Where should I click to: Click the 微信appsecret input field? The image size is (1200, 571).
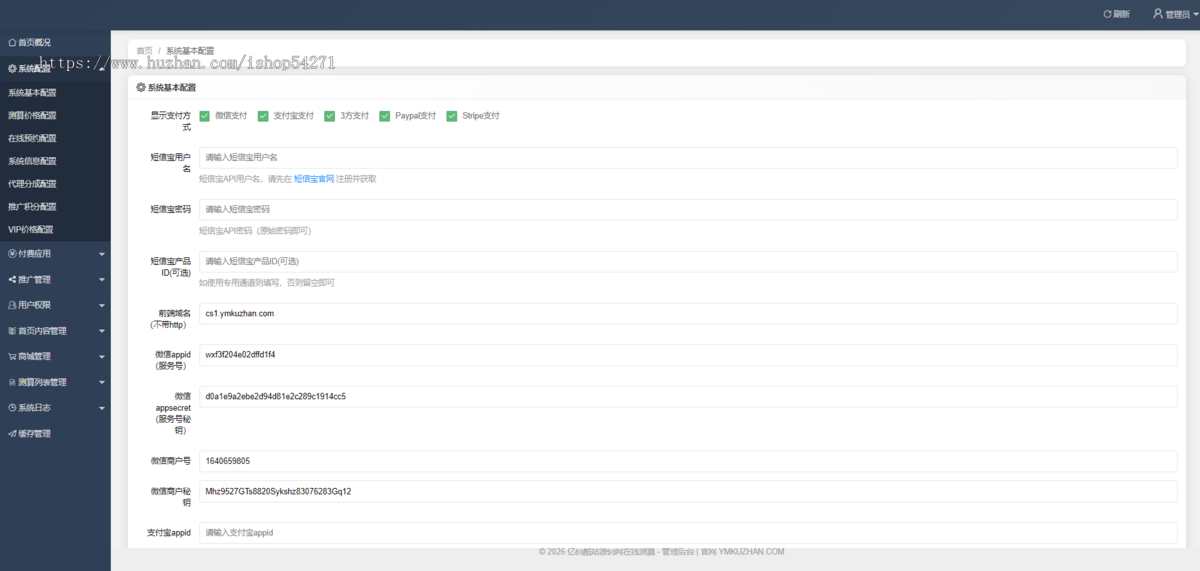[688, 397]
